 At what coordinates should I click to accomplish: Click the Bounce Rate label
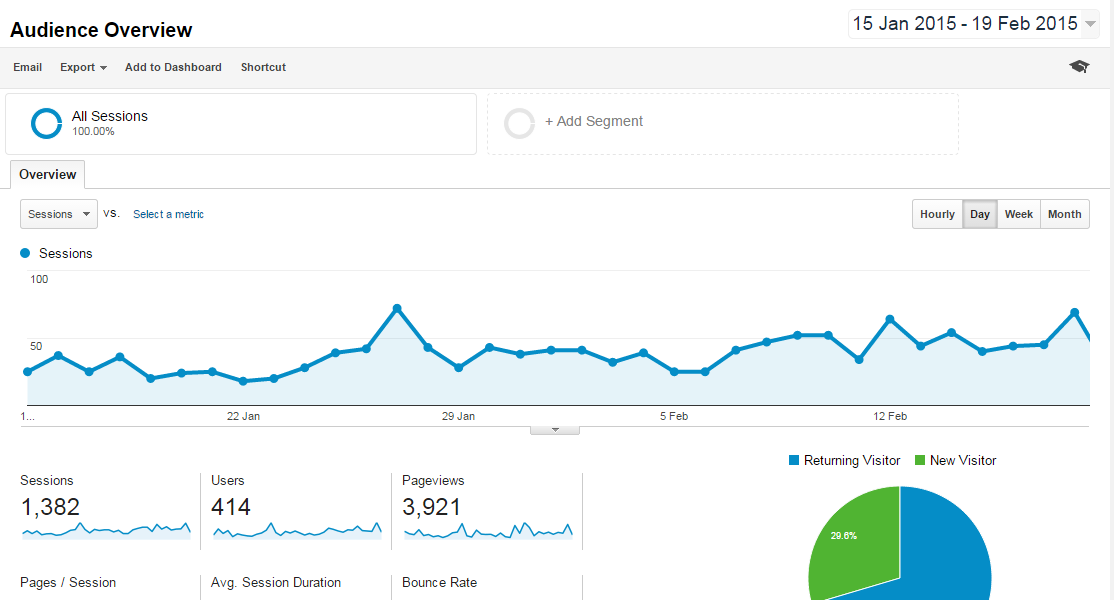[440, 582]
